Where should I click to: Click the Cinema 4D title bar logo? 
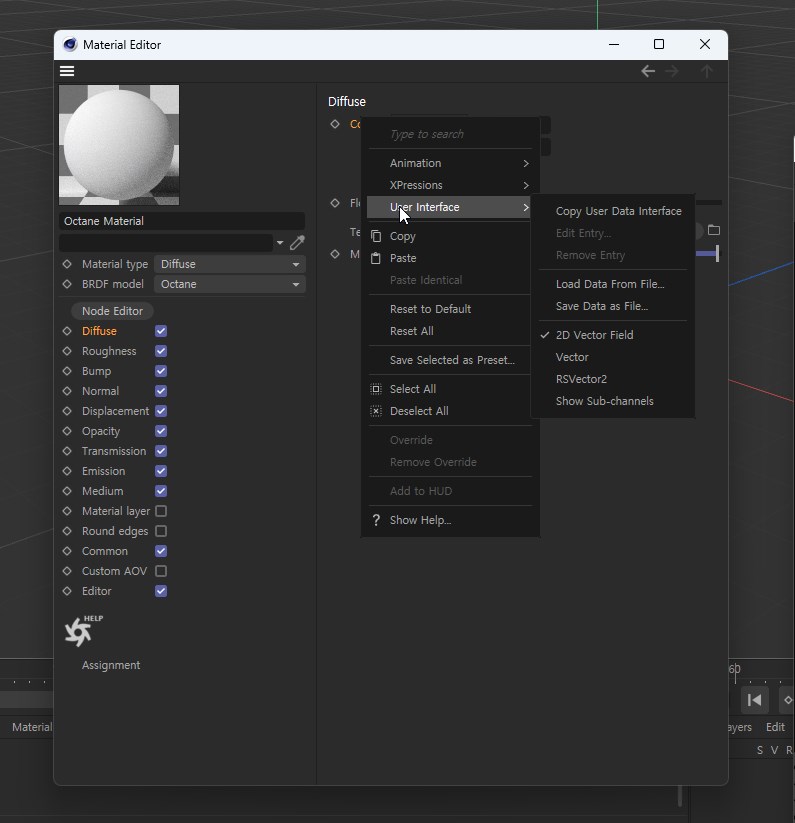tap(70, 45)
